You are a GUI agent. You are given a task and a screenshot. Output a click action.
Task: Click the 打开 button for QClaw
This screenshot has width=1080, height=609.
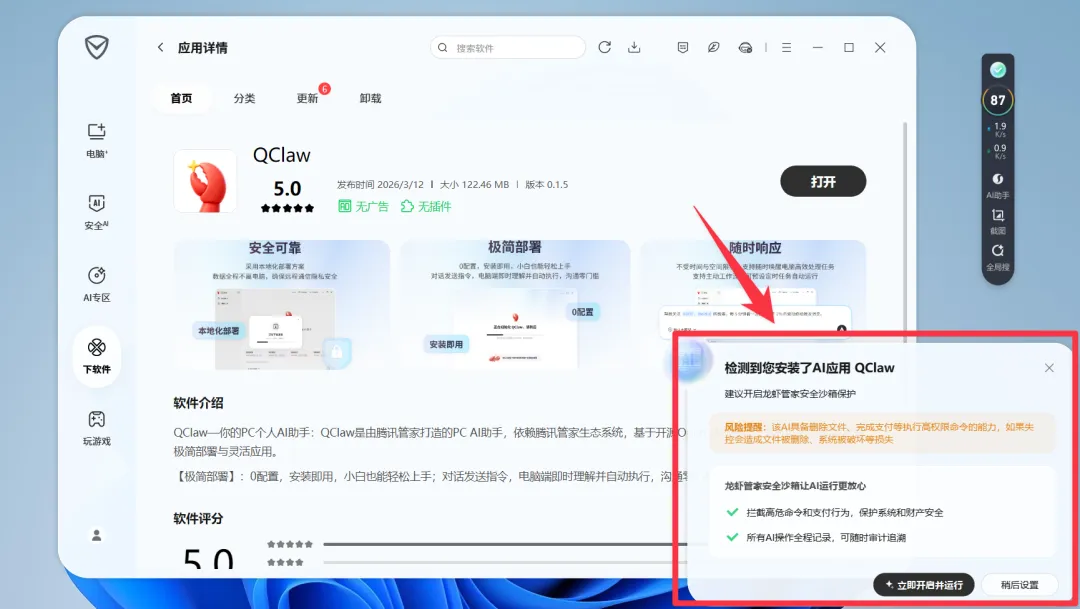click(x=823, y=181)
